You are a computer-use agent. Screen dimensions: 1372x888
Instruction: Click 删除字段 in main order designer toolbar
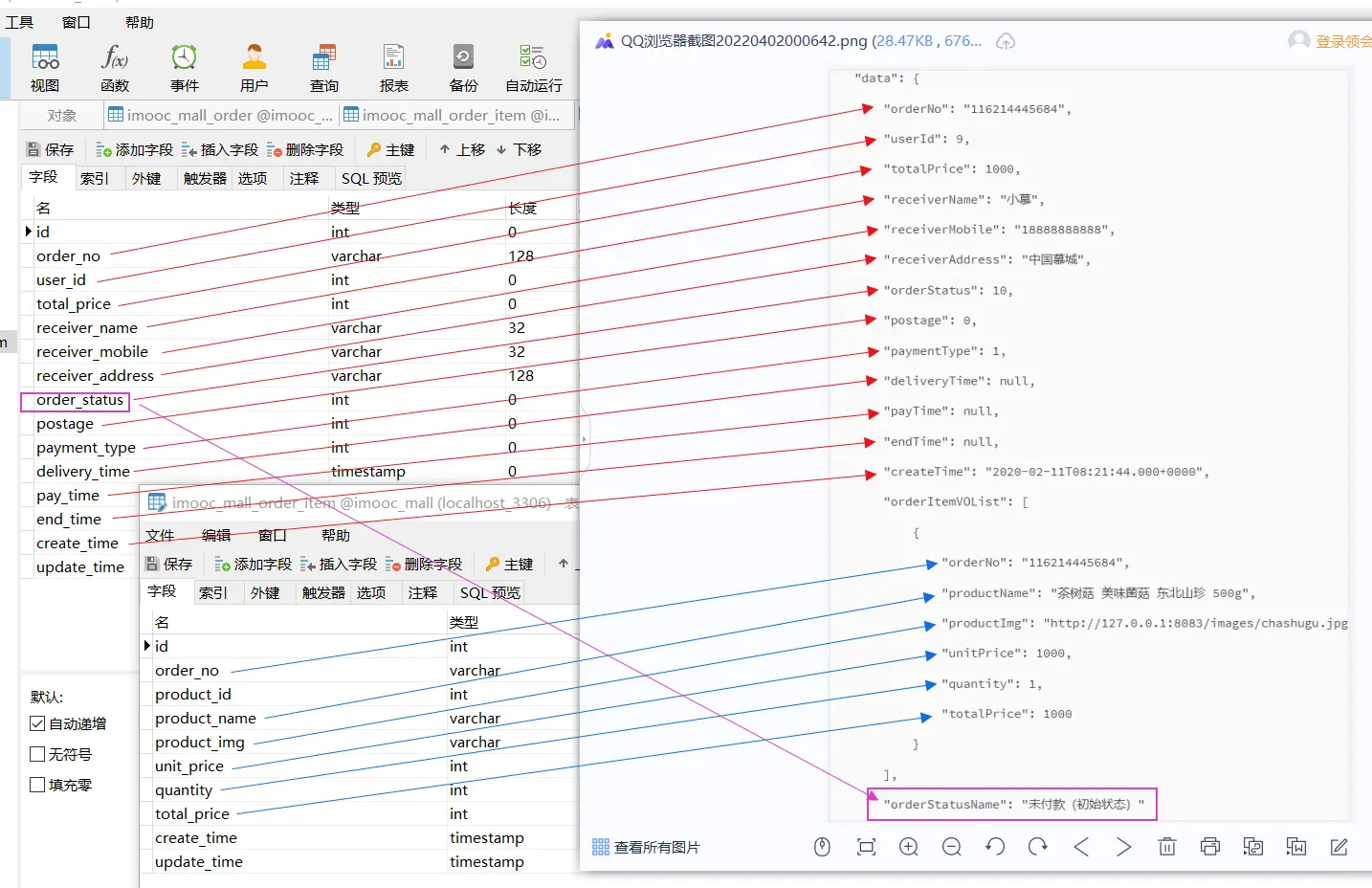click(x=304, y=149)
